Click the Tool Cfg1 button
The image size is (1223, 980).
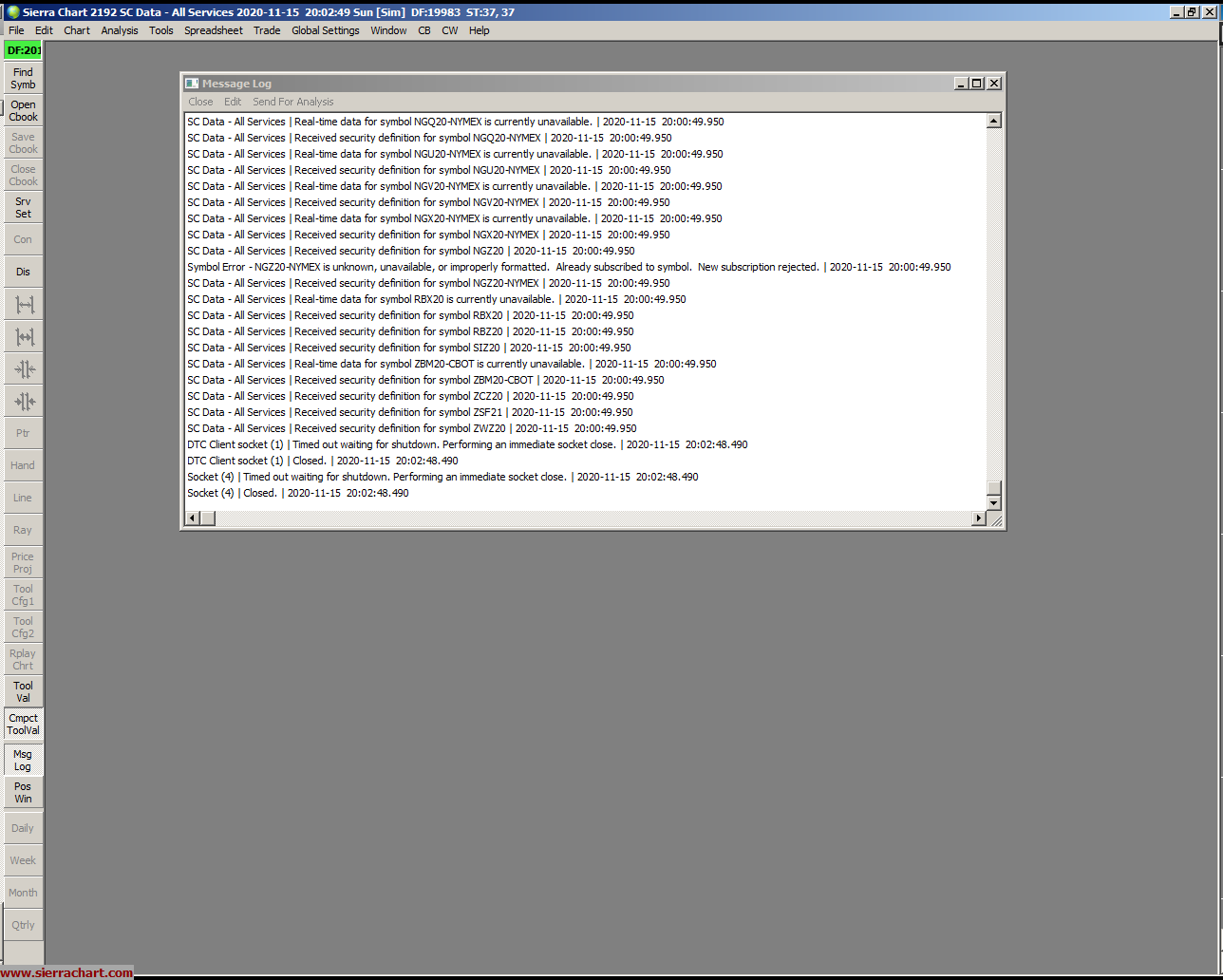[23, 594]
